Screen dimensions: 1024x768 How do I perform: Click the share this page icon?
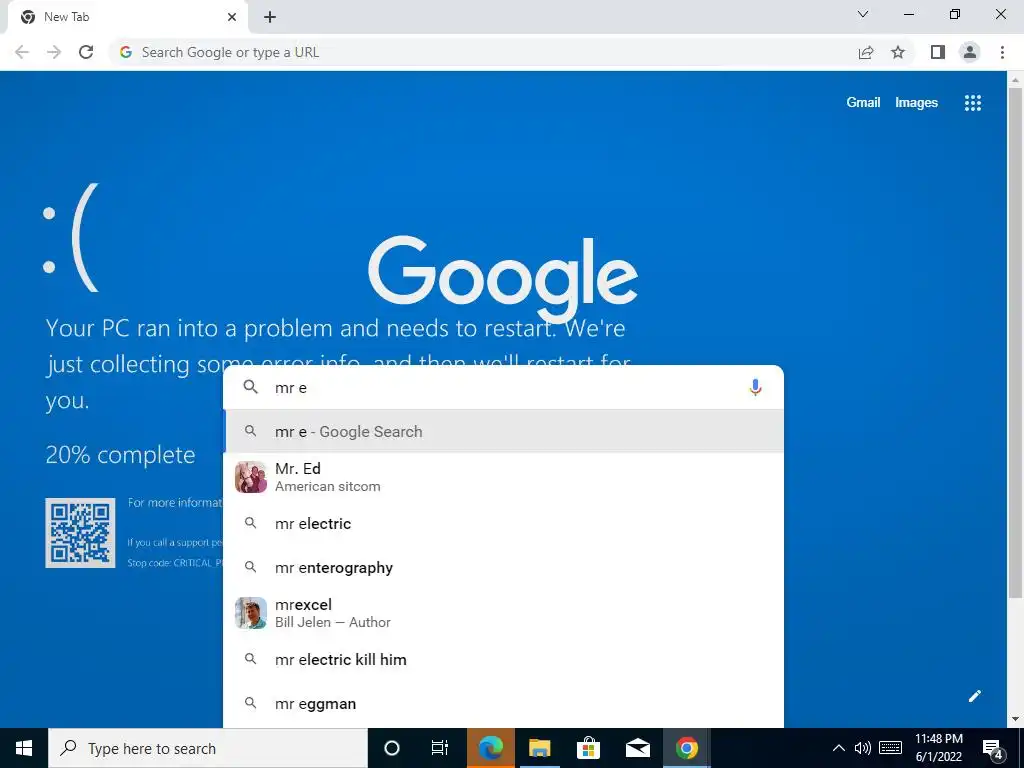click(866, 52)
